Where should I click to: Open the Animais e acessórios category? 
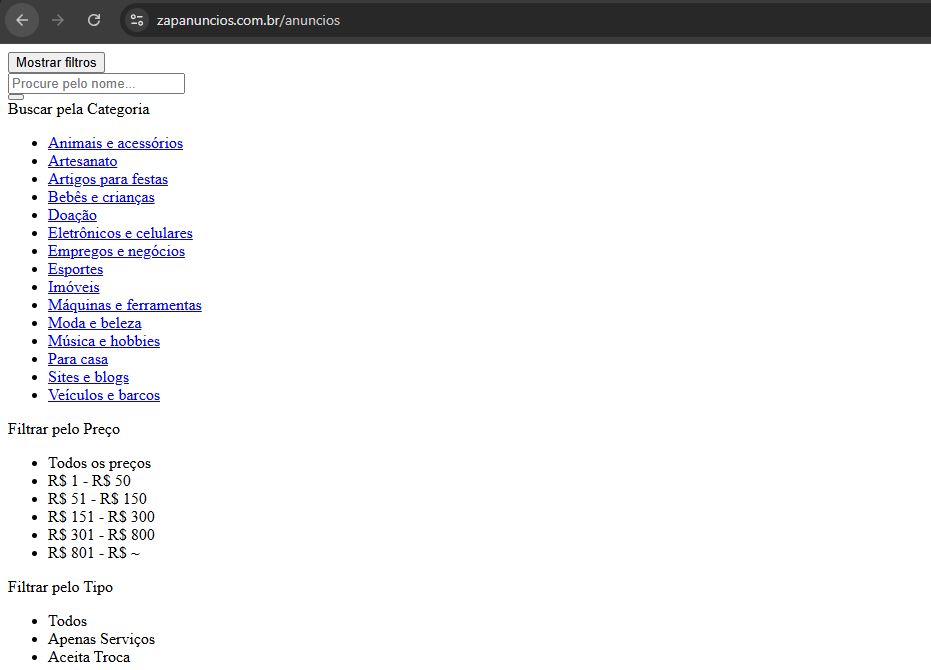[x=115, y=143]
